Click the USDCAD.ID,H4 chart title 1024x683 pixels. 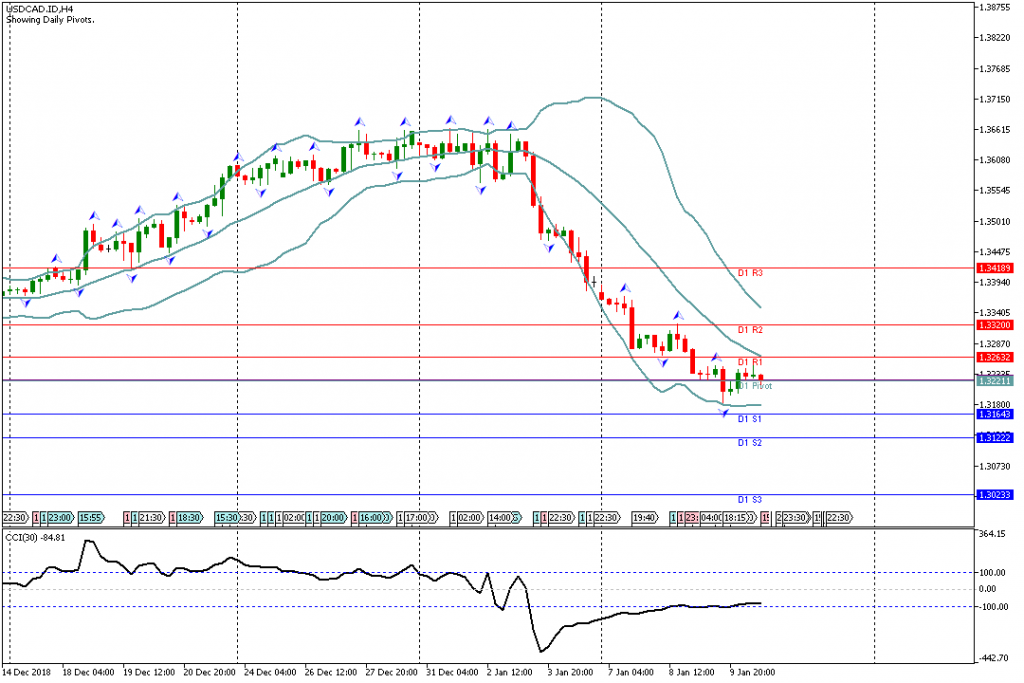[x=35, y=9]
